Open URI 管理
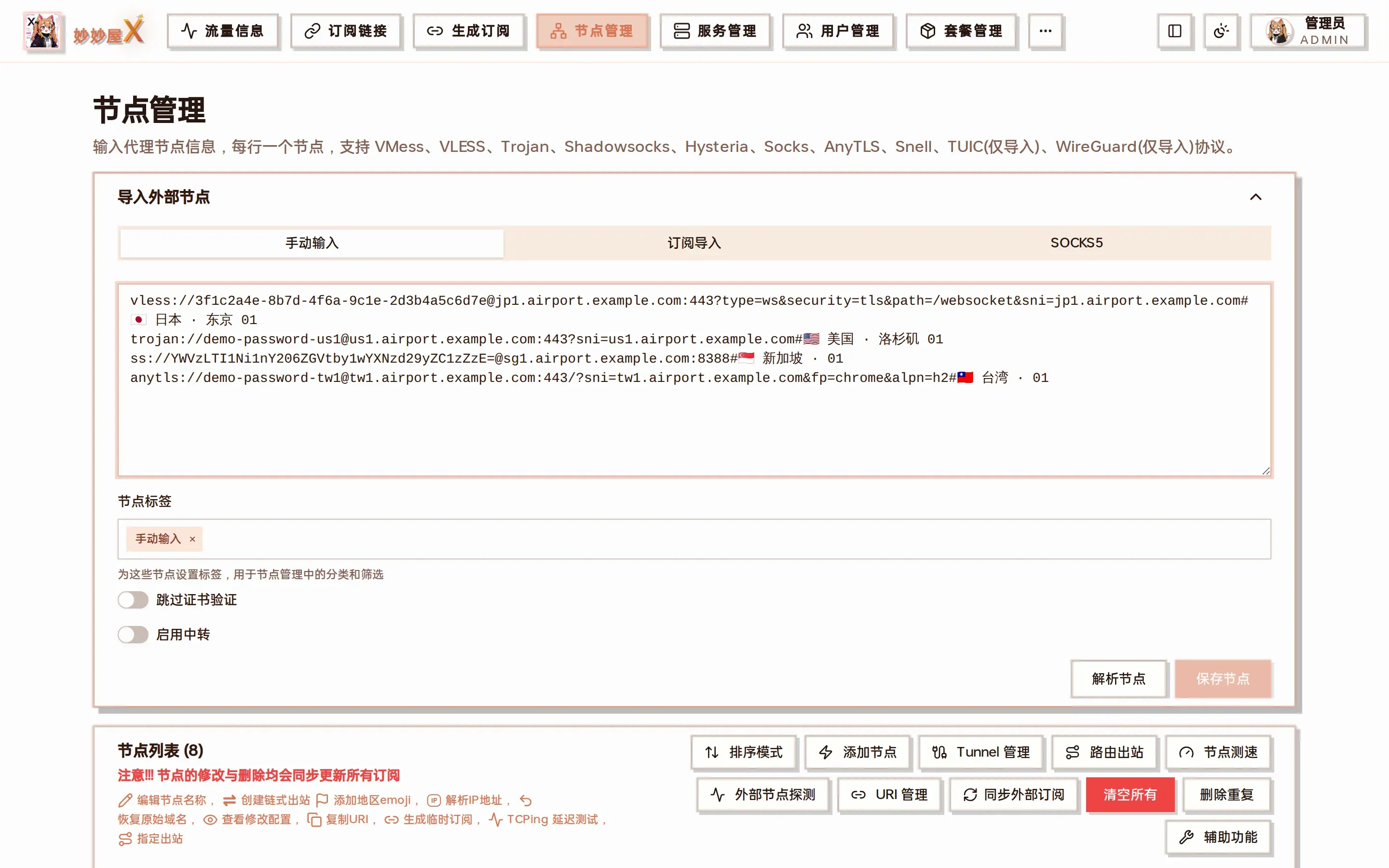Screen dimensions: 1389x868 click(889, 795)
